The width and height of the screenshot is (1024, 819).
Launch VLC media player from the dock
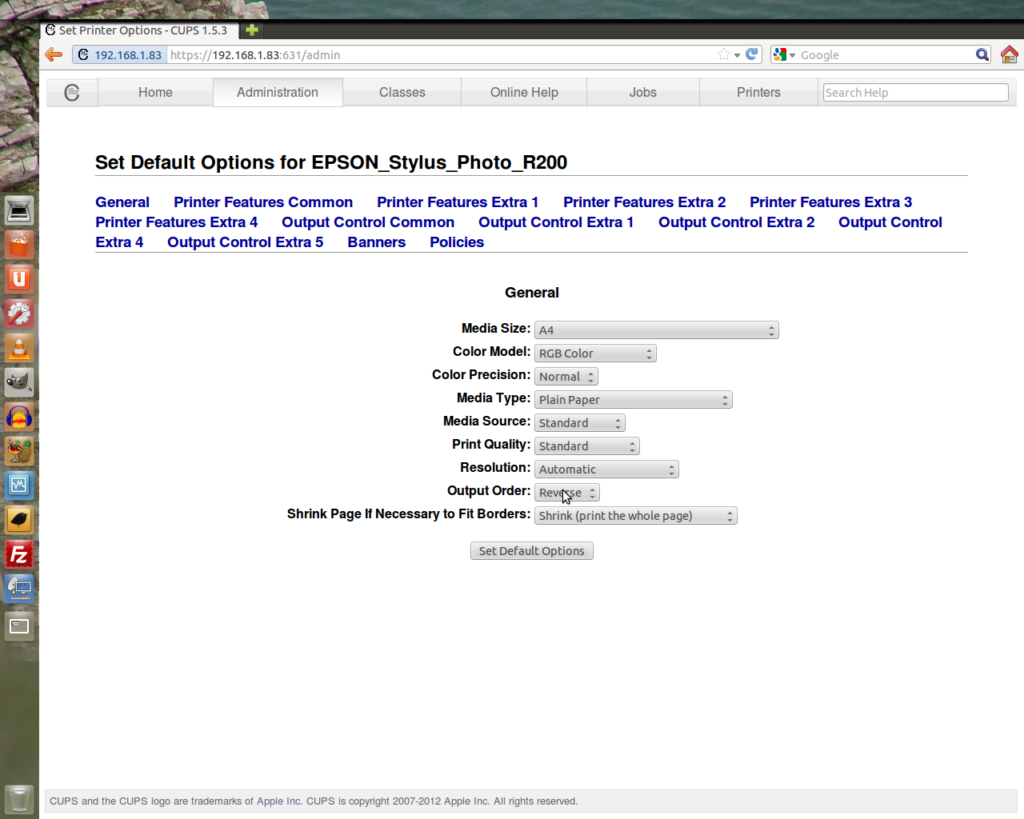[x=19, y=349]
